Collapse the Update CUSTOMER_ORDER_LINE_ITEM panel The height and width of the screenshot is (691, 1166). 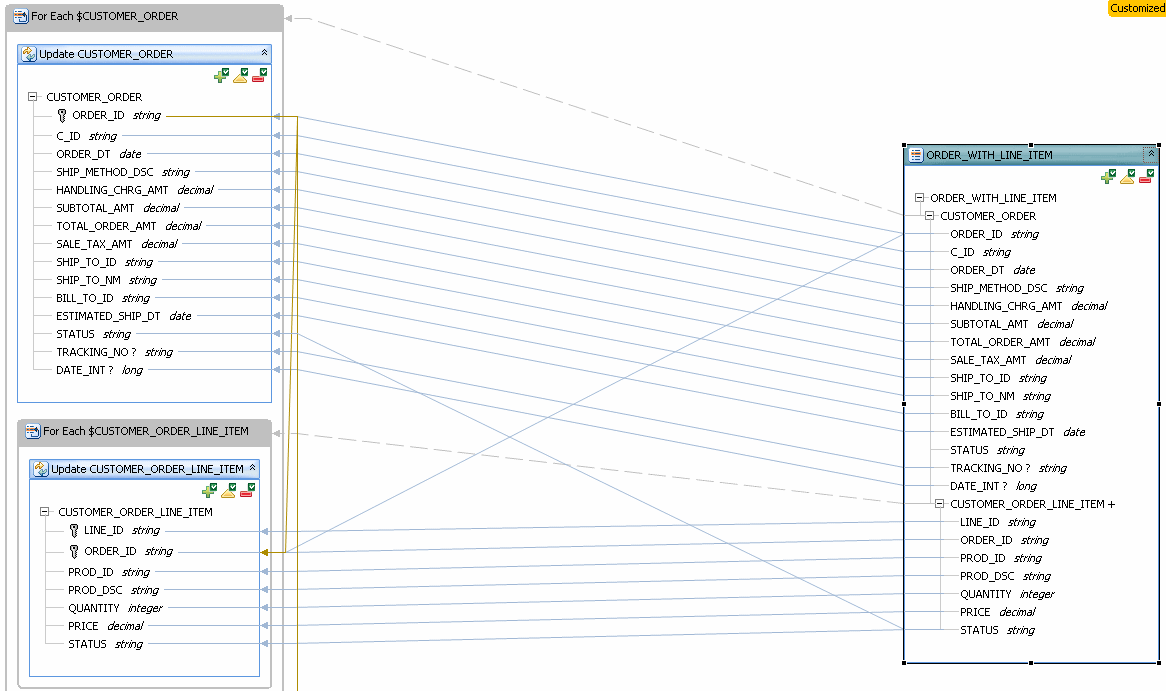[x=252, y=468]
